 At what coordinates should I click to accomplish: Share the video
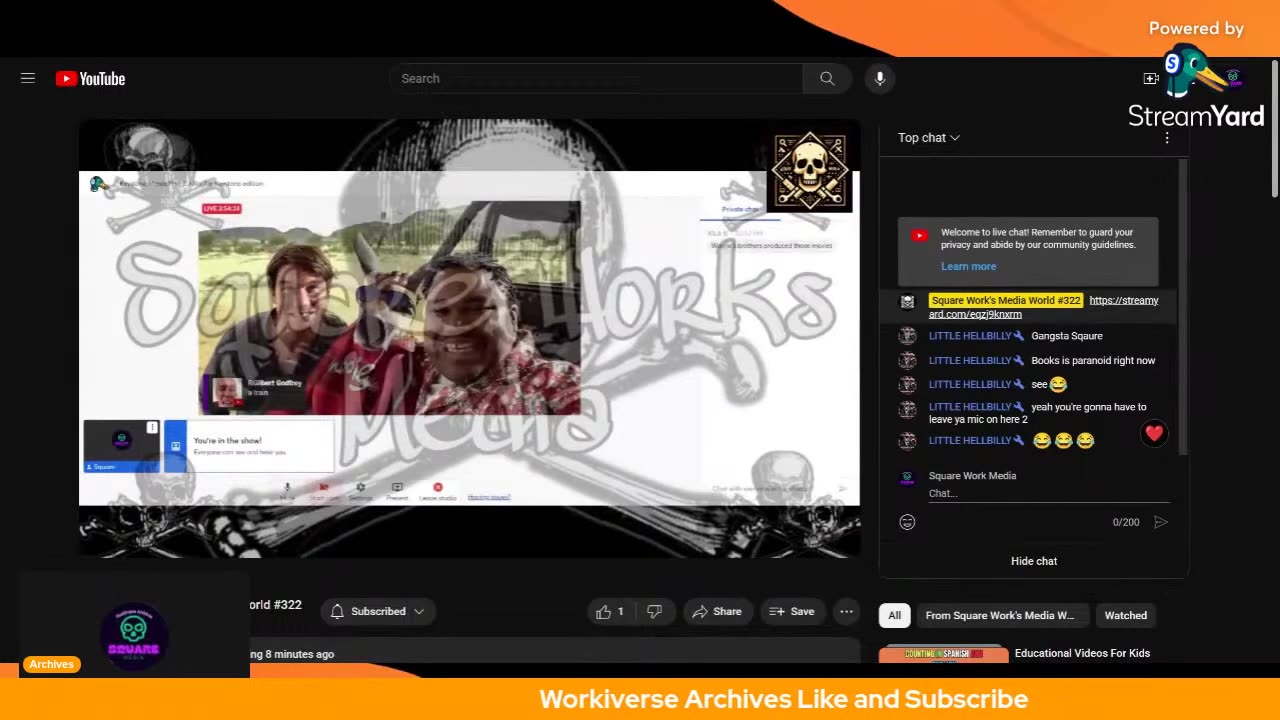click(717, 611)
